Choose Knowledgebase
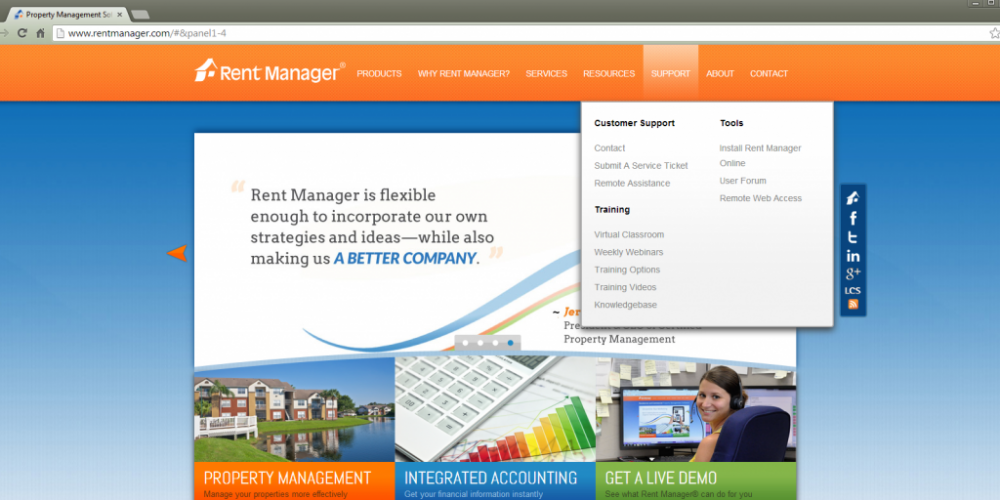 coord(625,305)
